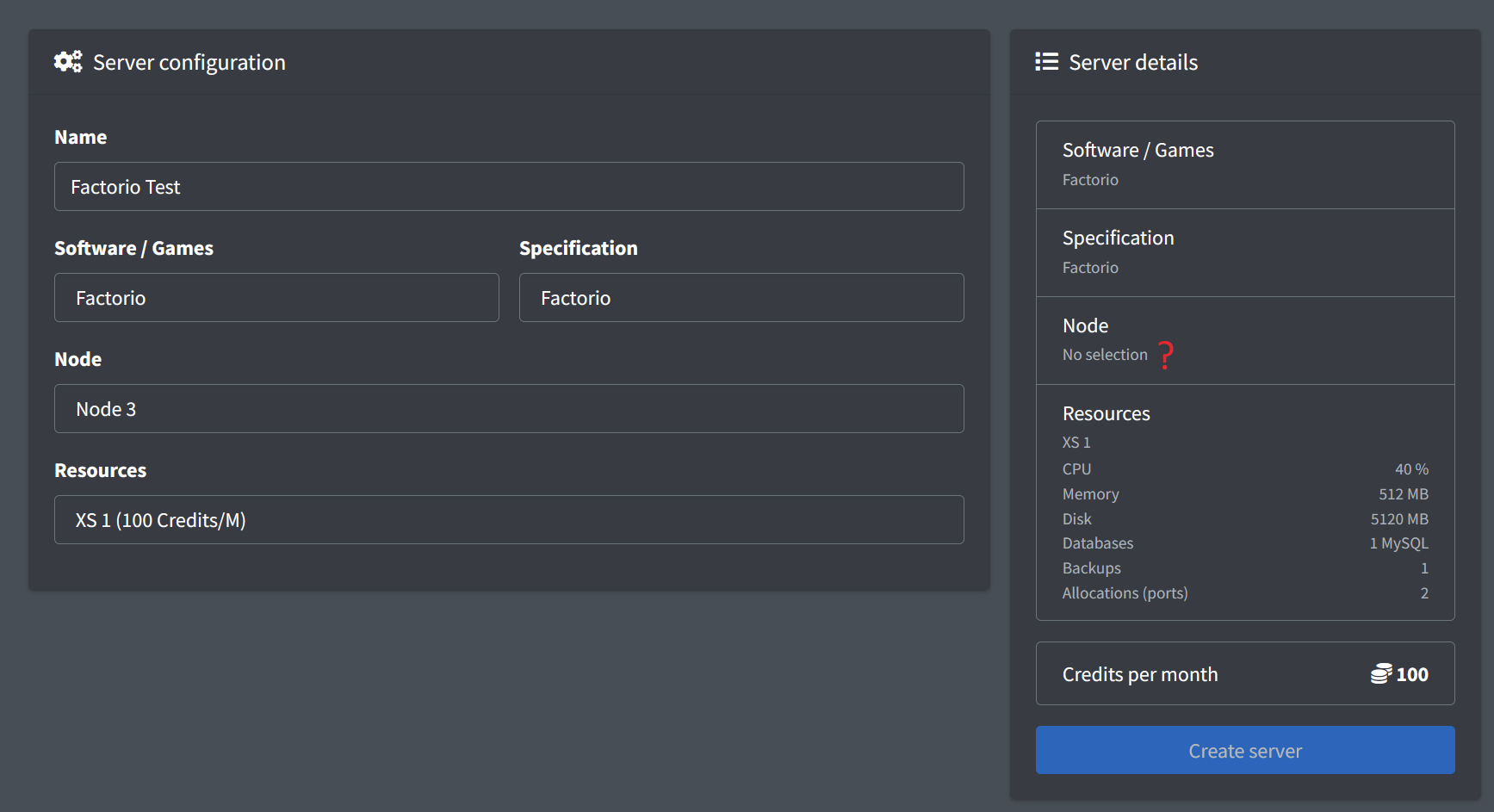Open the Software / Games dropdown
The image size is (1494, 812).
click(x=276, y=297)
